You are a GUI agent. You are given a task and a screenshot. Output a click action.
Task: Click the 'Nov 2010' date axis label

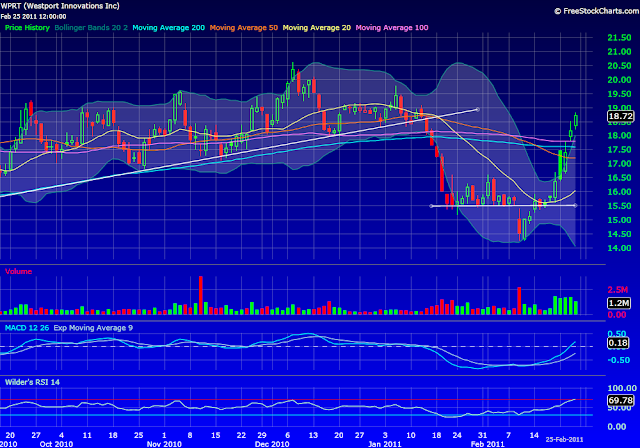(164, 444)
